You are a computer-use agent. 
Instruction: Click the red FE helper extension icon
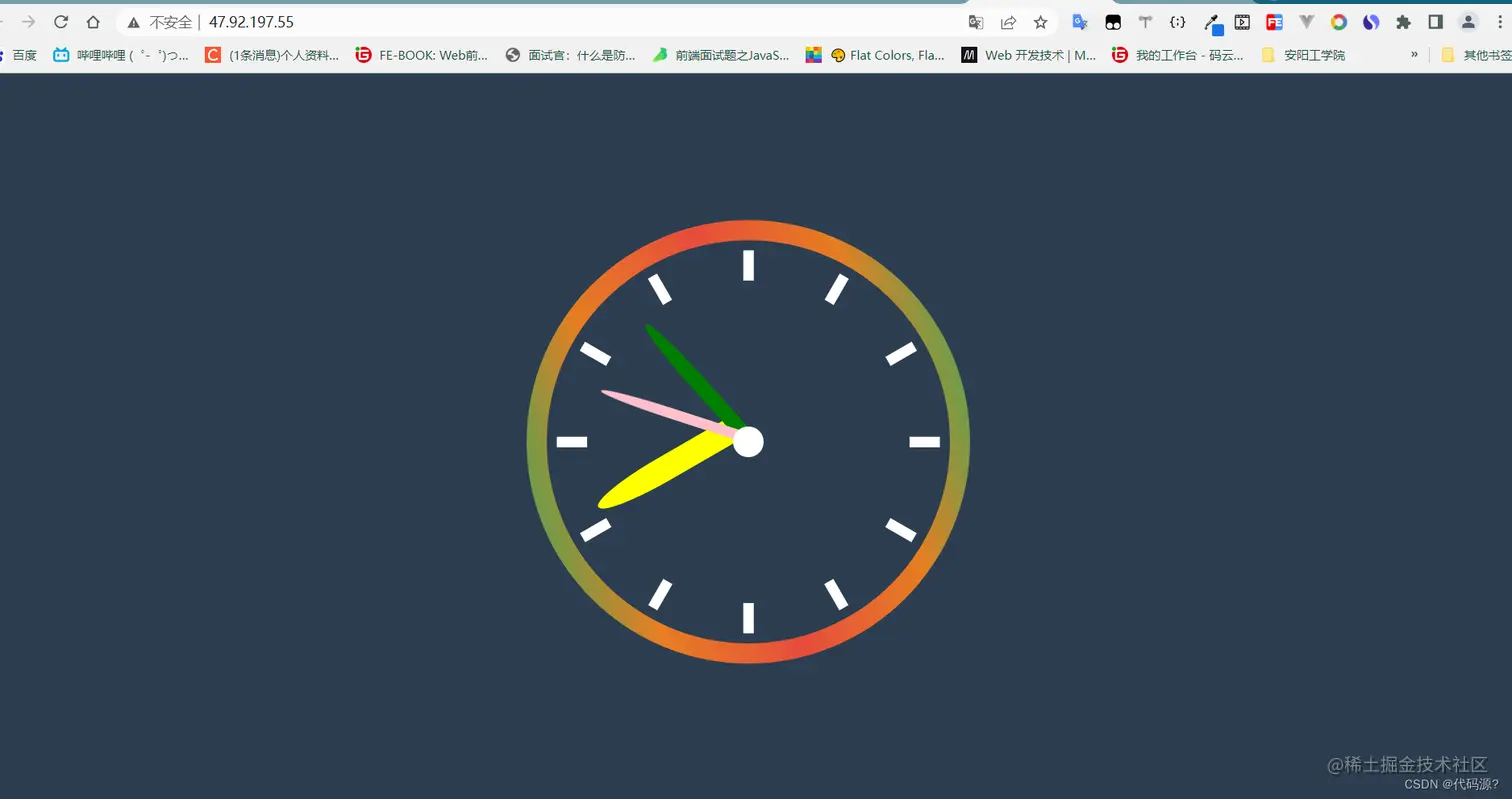pos(1274,22)
